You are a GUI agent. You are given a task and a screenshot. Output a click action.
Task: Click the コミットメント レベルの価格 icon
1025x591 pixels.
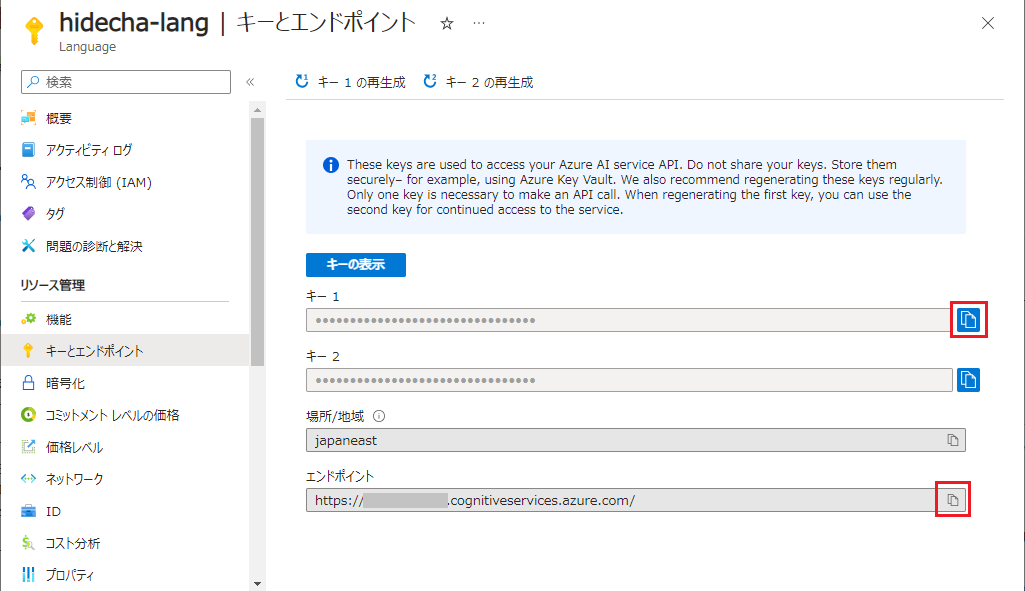click(x=28, y=414)
